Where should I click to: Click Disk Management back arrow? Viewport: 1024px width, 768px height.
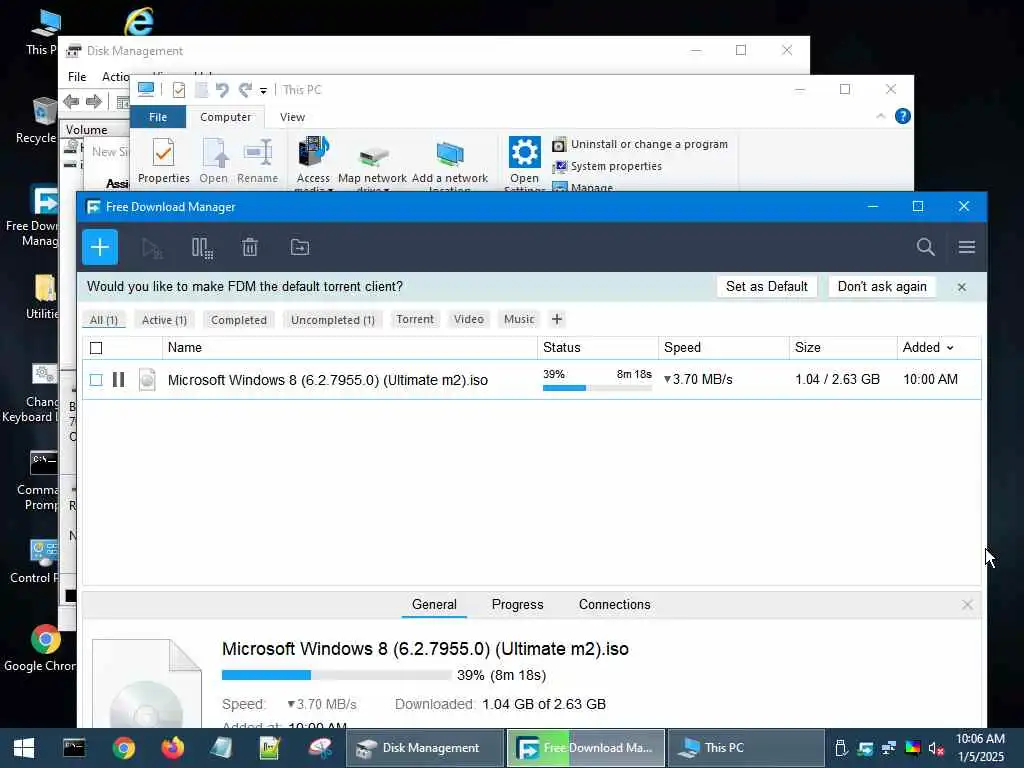71,101
